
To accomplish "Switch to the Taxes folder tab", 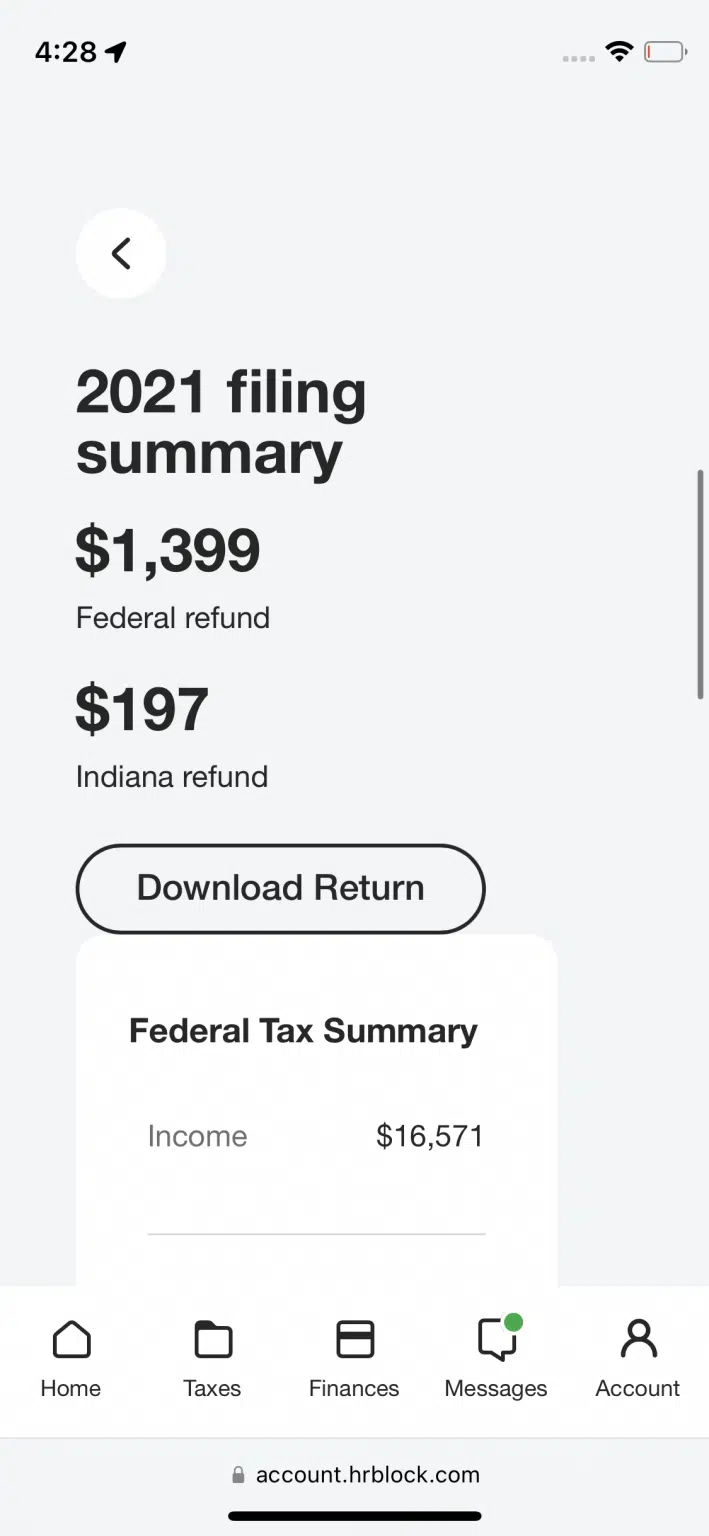I will (212, 1359).
